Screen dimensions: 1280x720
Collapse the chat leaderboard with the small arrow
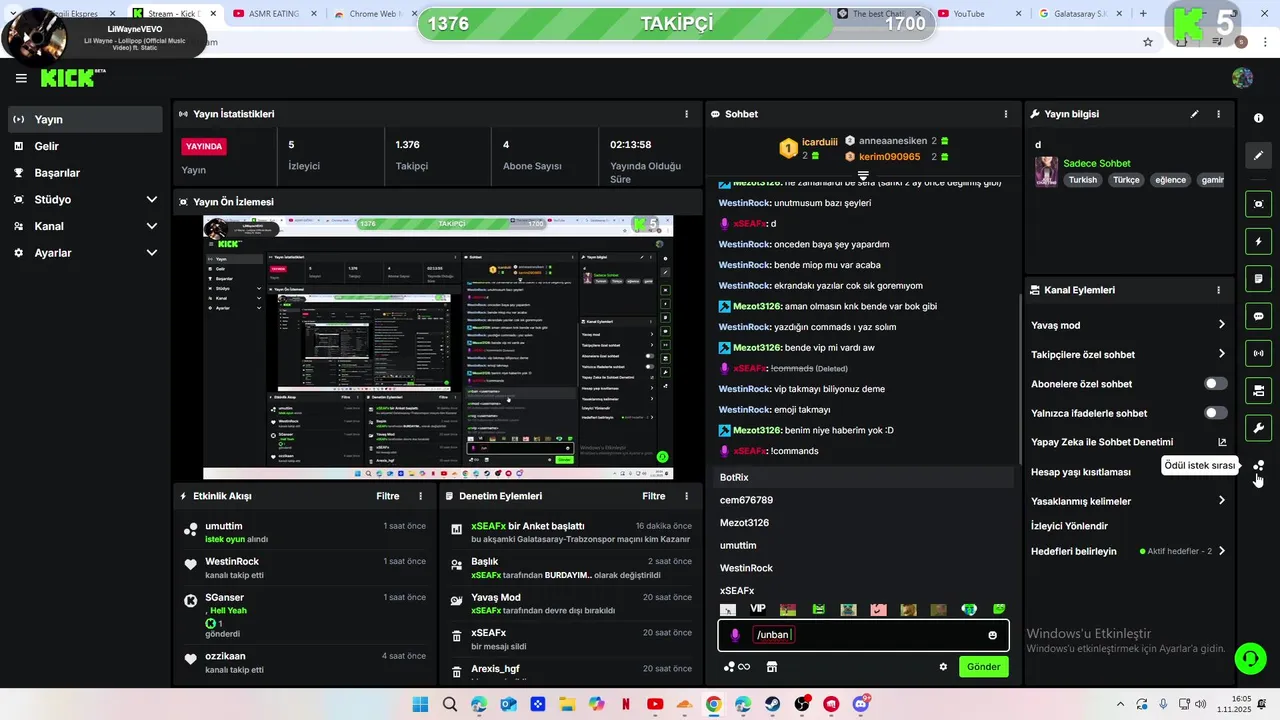pyautogui.click(x=863, y=175)
